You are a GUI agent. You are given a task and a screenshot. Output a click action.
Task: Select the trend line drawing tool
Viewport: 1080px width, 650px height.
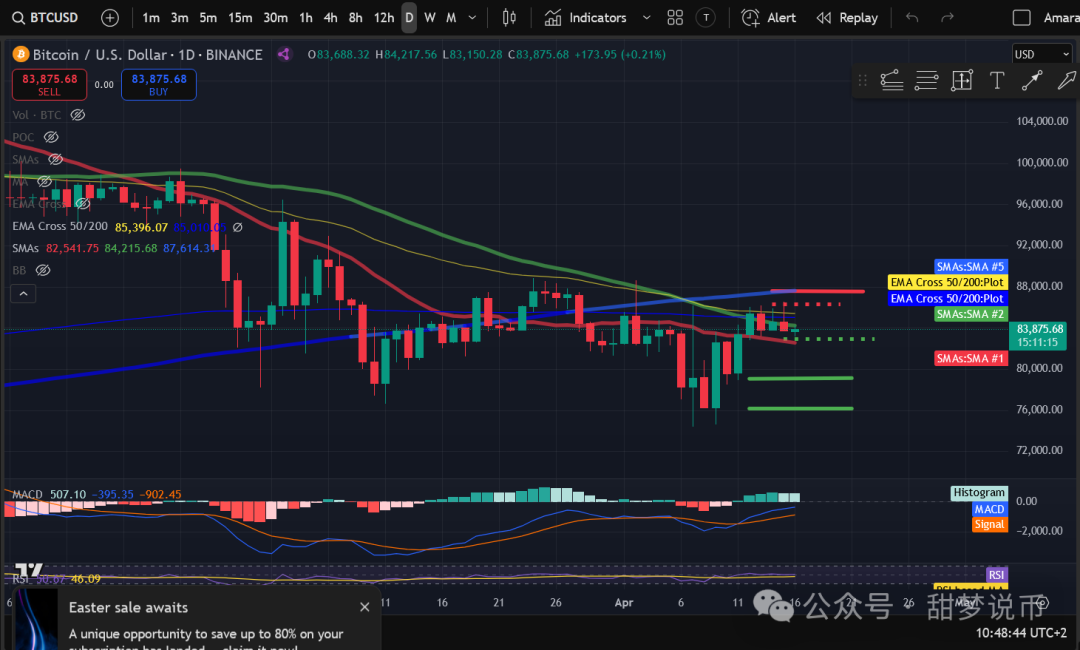1031,81
